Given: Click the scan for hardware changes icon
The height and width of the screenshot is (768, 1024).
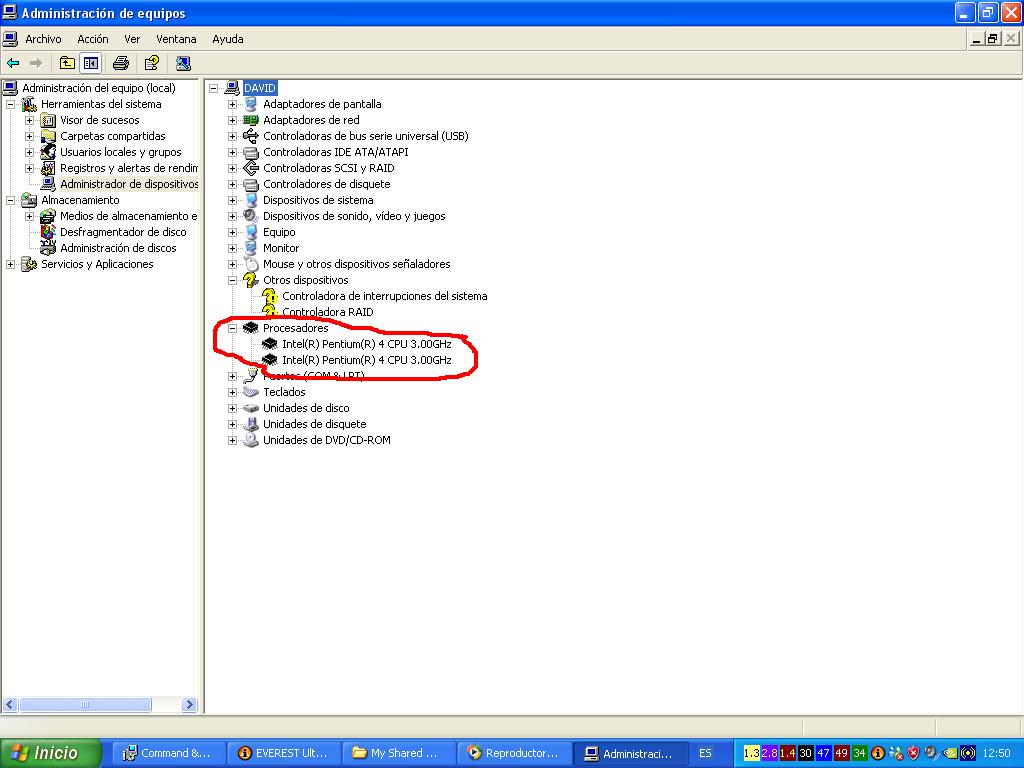Looking at the screenshot, I should pyautogui.click(x=183, y=63).
